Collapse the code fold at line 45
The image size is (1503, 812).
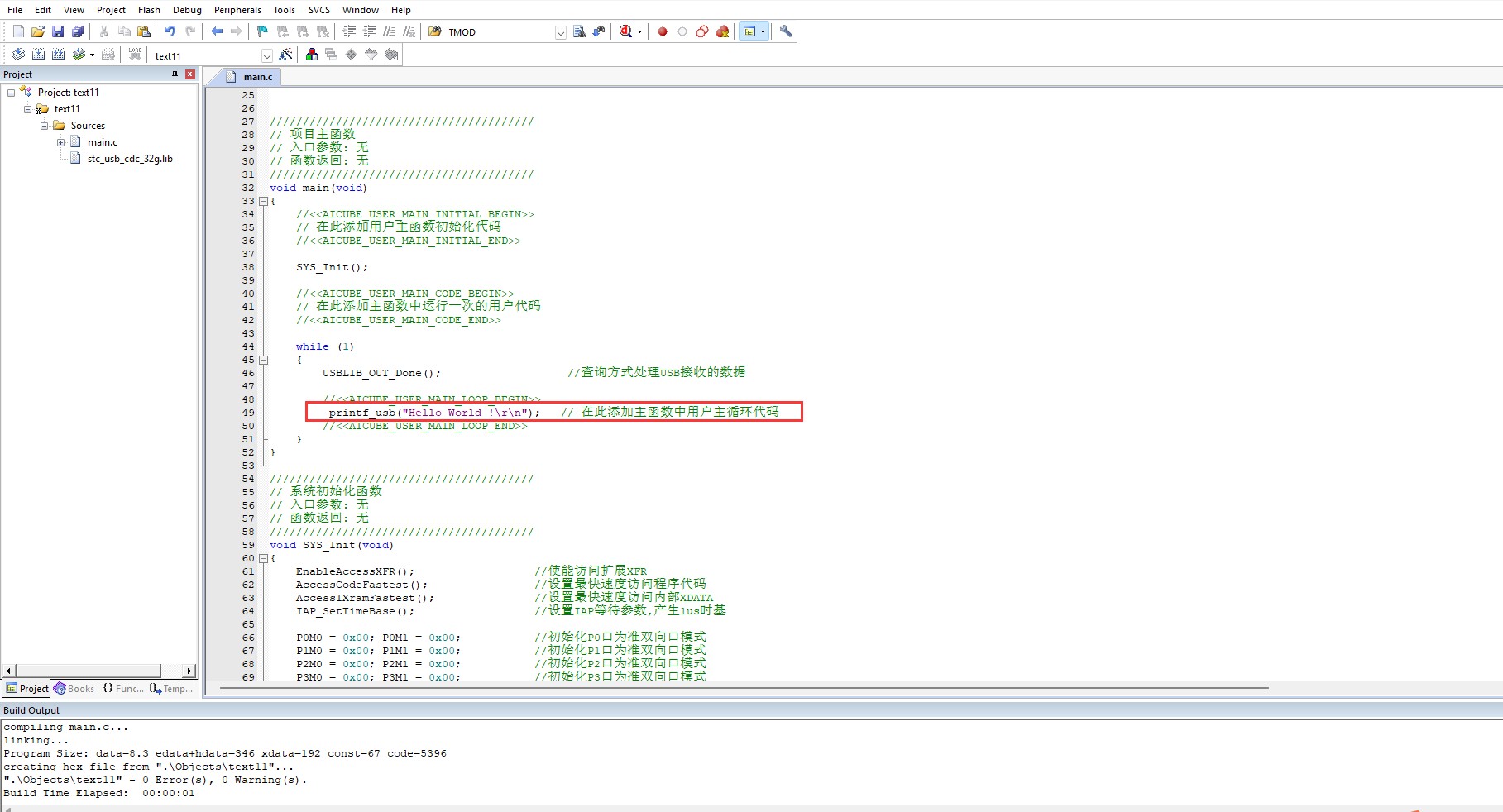click(264, 360)
